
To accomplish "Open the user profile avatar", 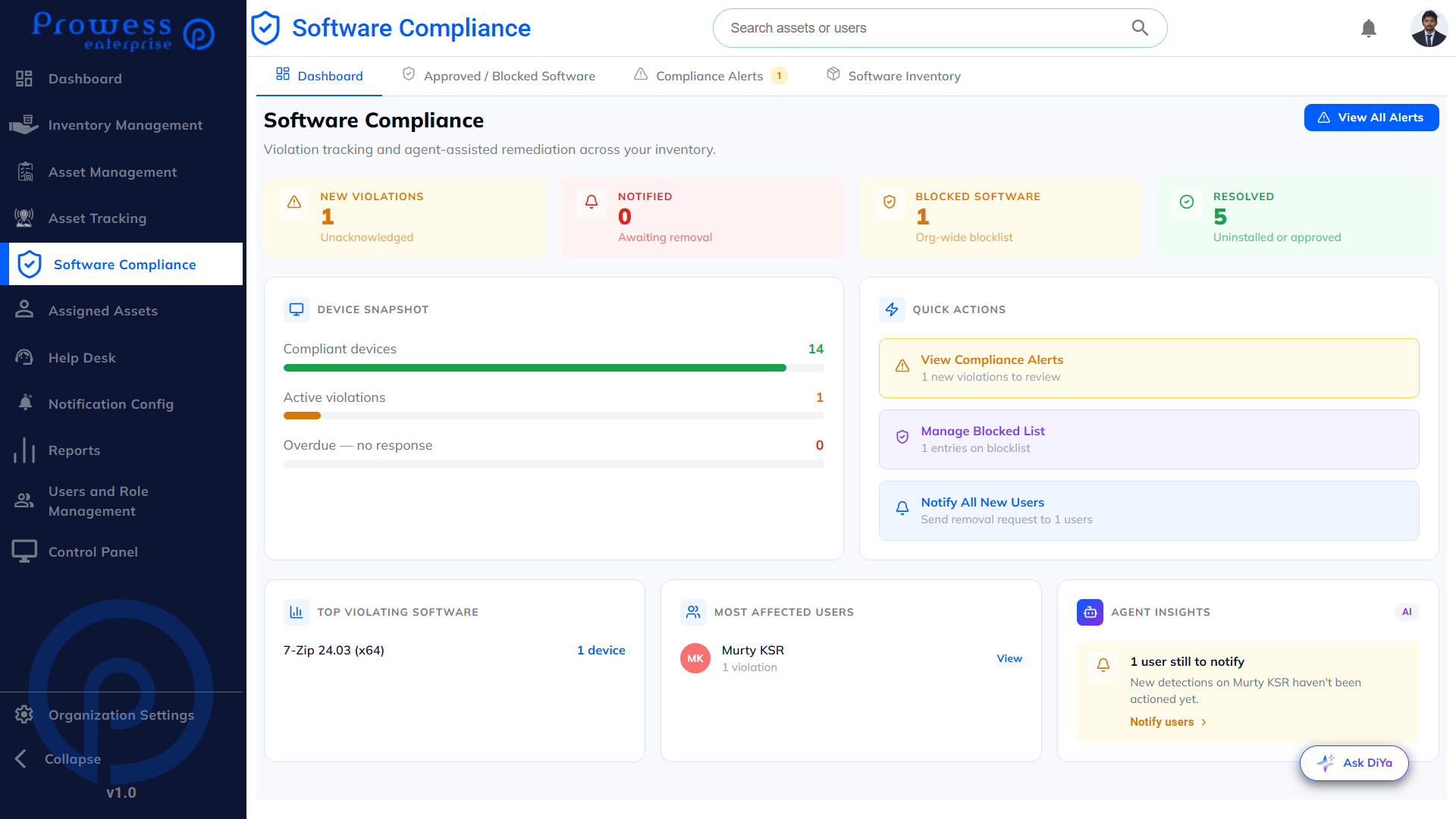I will coord(1429,29).
